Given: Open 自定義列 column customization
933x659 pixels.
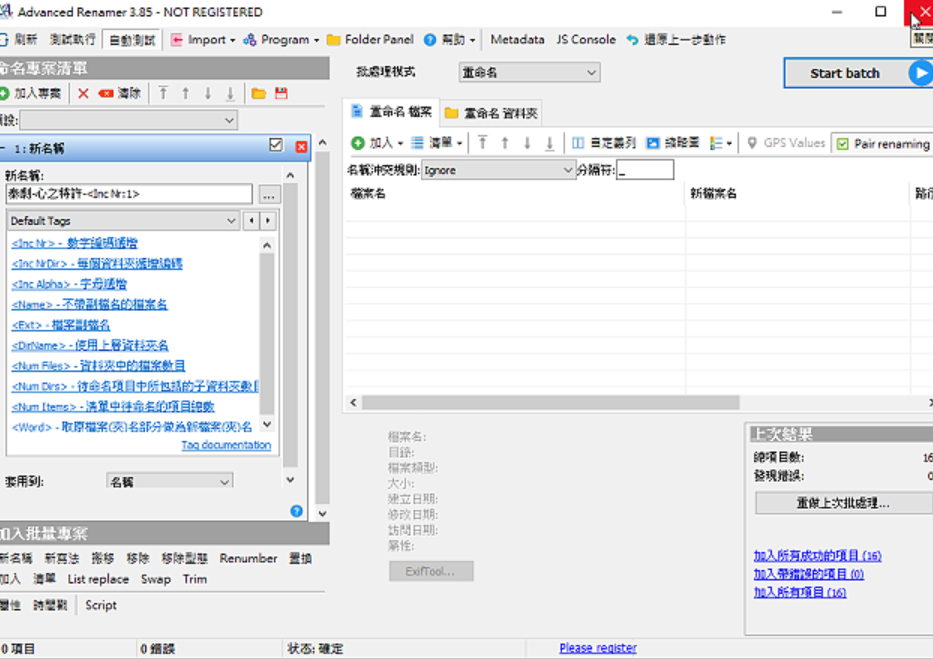Looking at the screenshot, I should pos(604,143).
